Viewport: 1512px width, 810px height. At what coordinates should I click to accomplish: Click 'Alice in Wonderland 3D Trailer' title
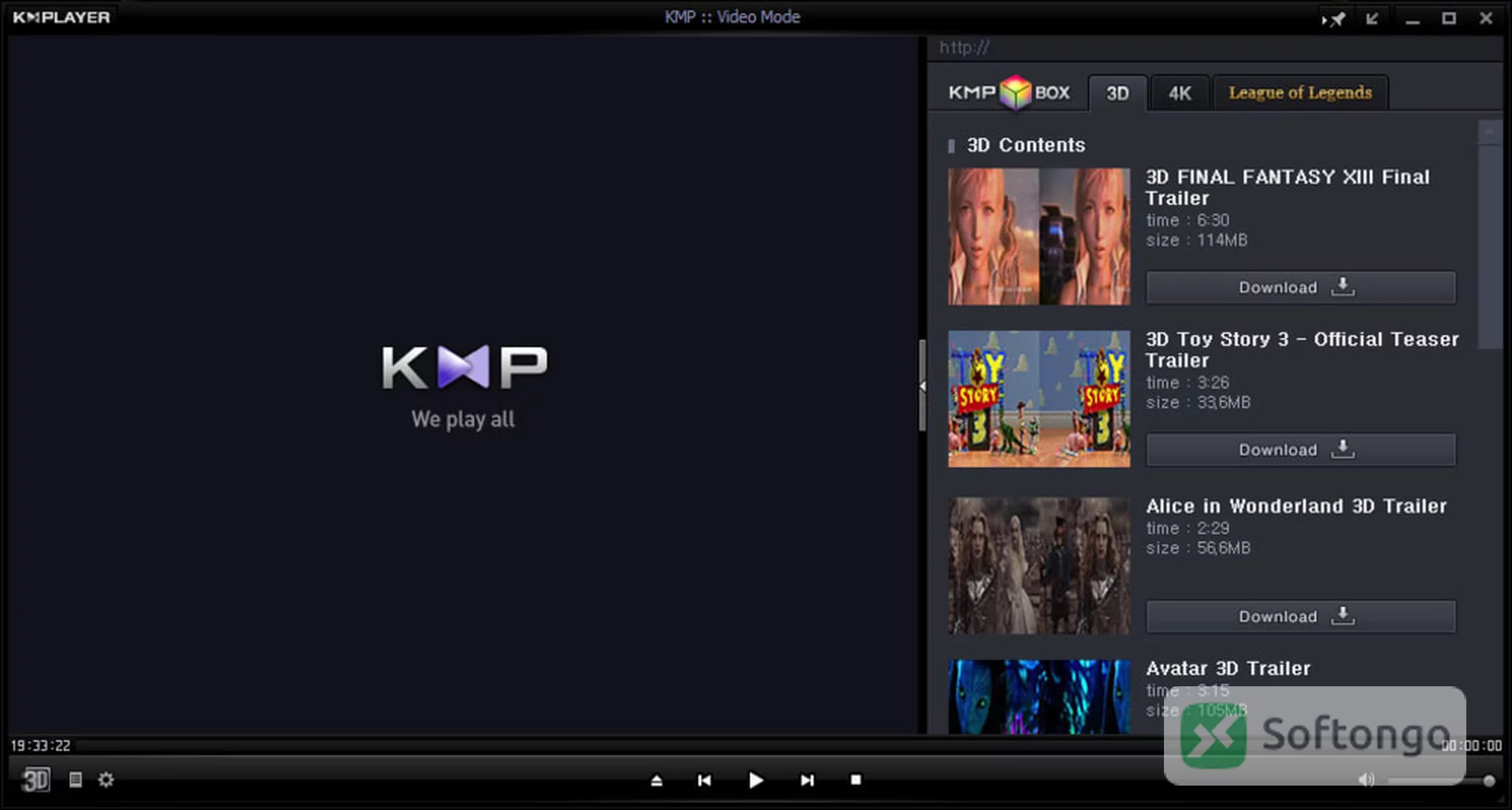[x=1296, y=506]
